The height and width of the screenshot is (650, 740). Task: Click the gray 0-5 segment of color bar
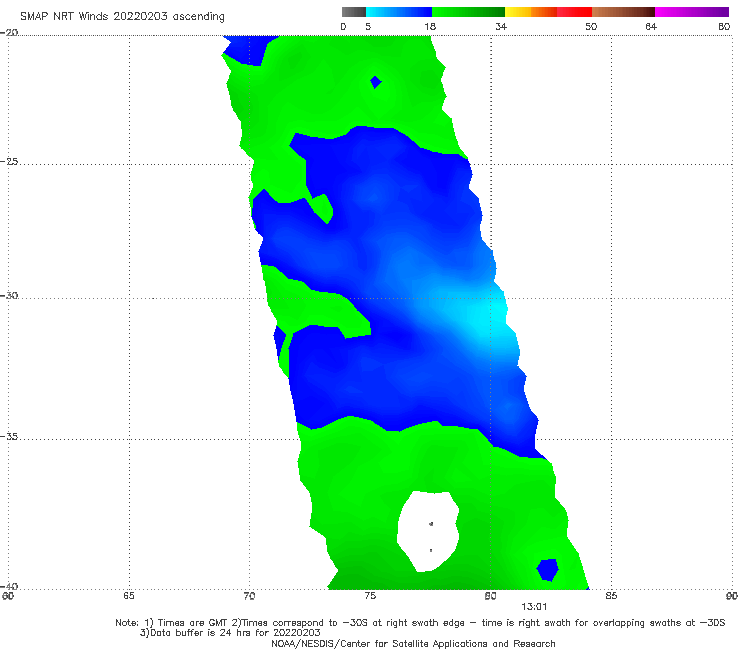point(354,12)
